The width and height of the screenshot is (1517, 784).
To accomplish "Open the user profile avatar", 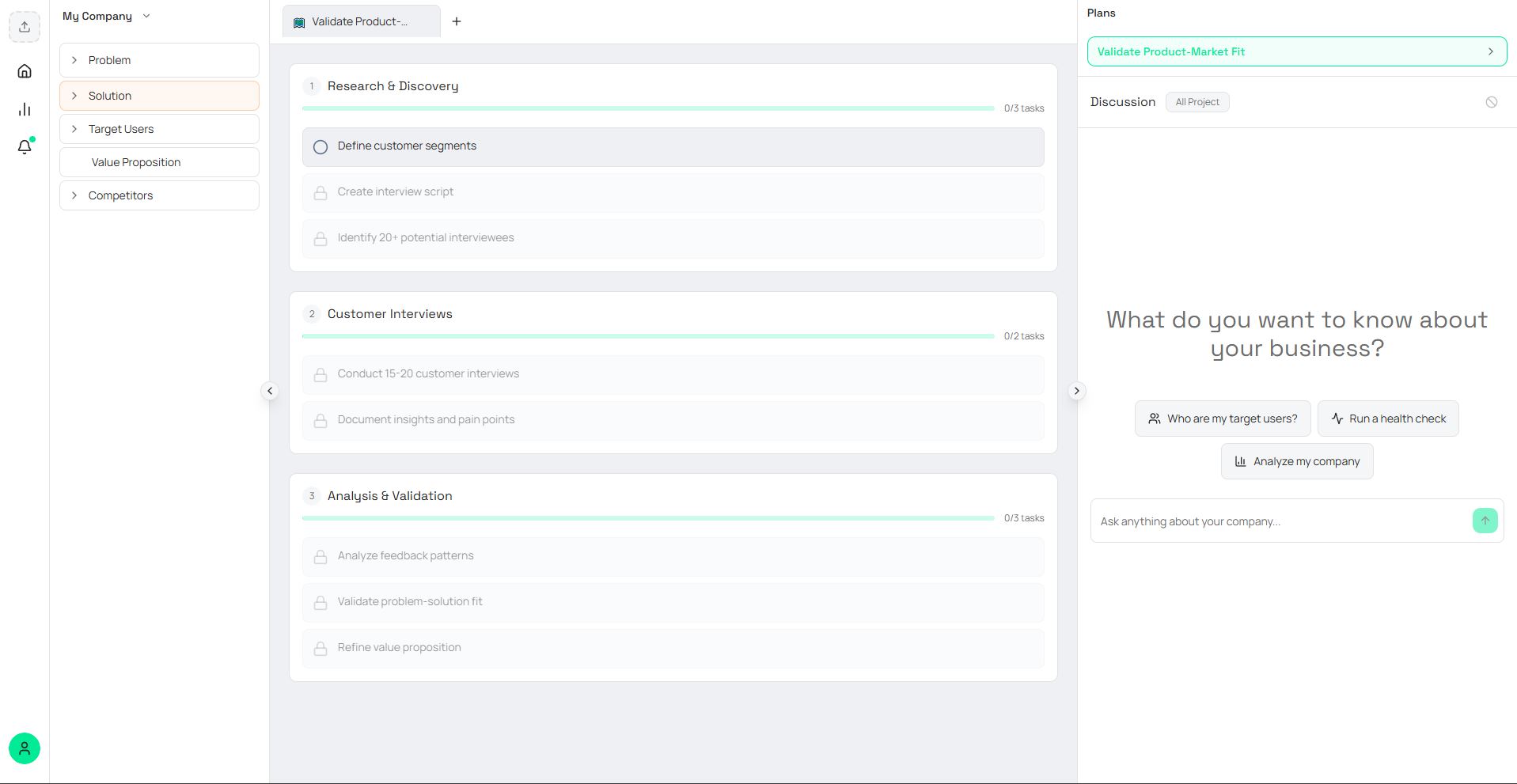I will 25,748.
